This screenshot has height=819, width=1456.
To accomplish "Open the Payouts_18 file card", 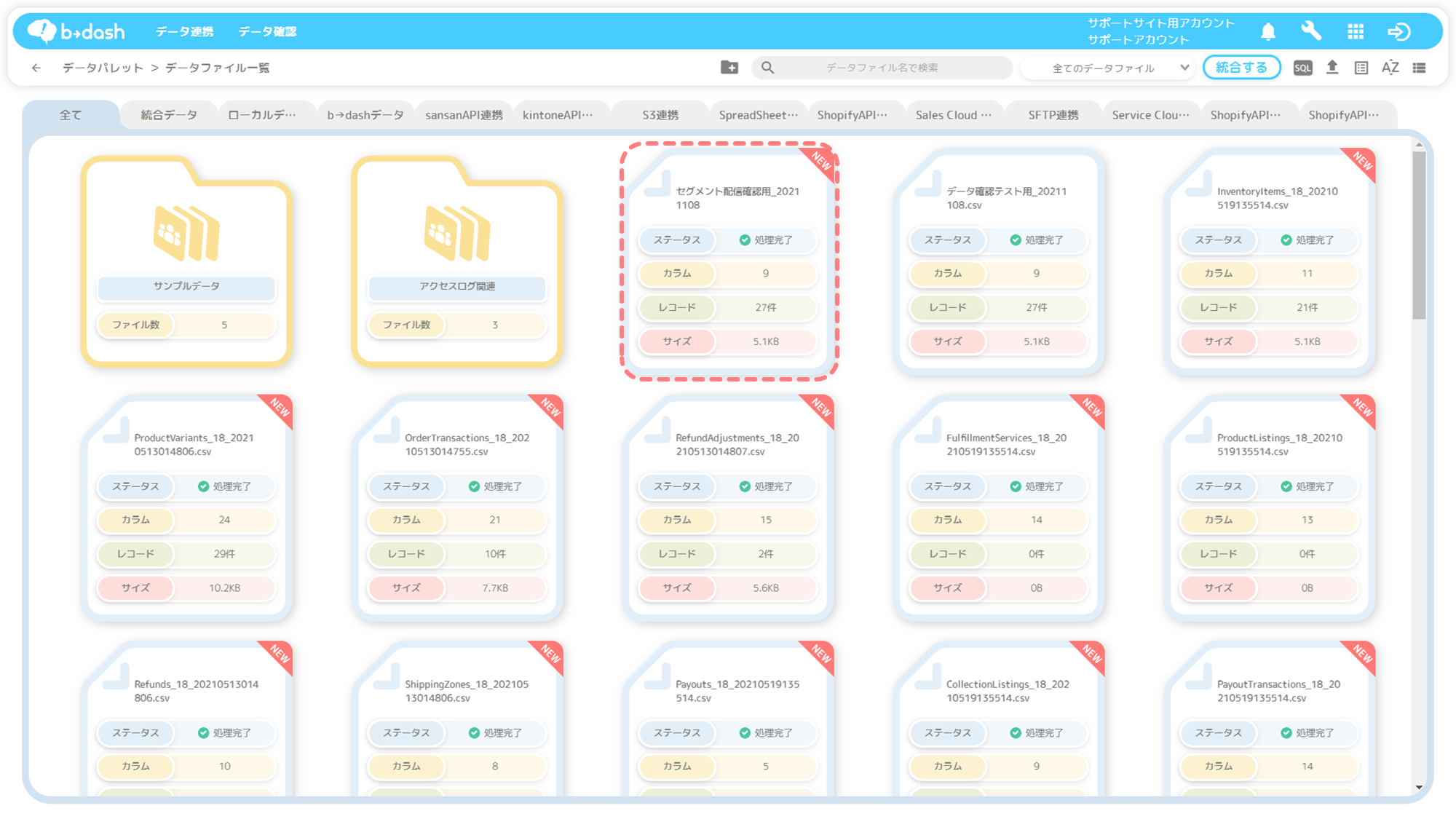I will pos(729,719).
